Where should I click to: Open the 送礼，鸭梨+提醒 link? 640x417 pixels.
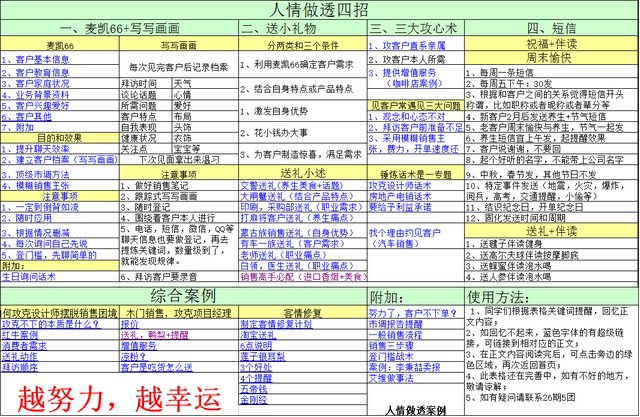click(155, 335)
